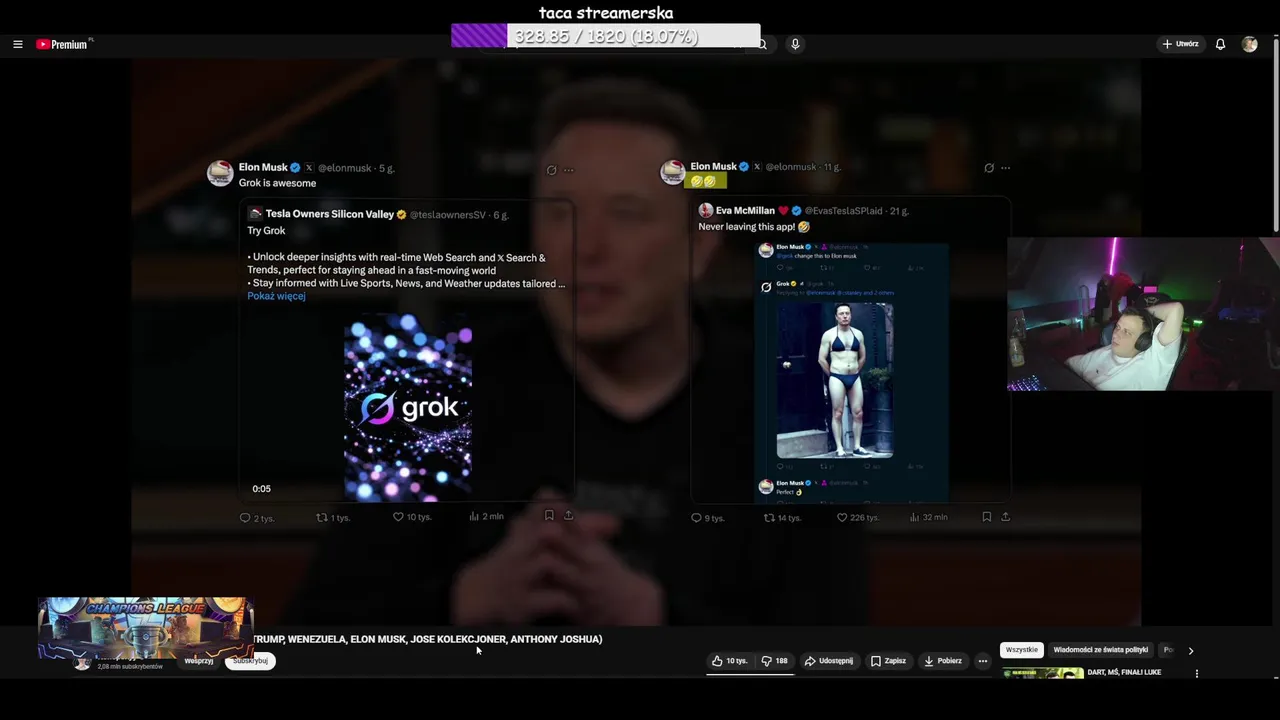Screen dimensions: 1280x720
Task: Select the Wszystkie filter chip
Action: tap(1022, 650)
